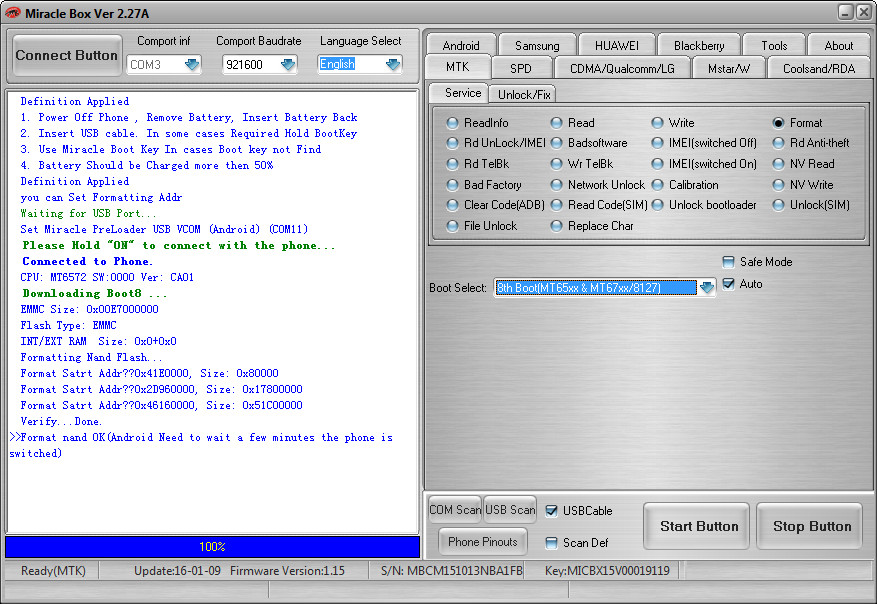Enable the Safe Mode checkbox
Image resolution: width=877 pixels, height=604 pixels.
pos(728,262)
